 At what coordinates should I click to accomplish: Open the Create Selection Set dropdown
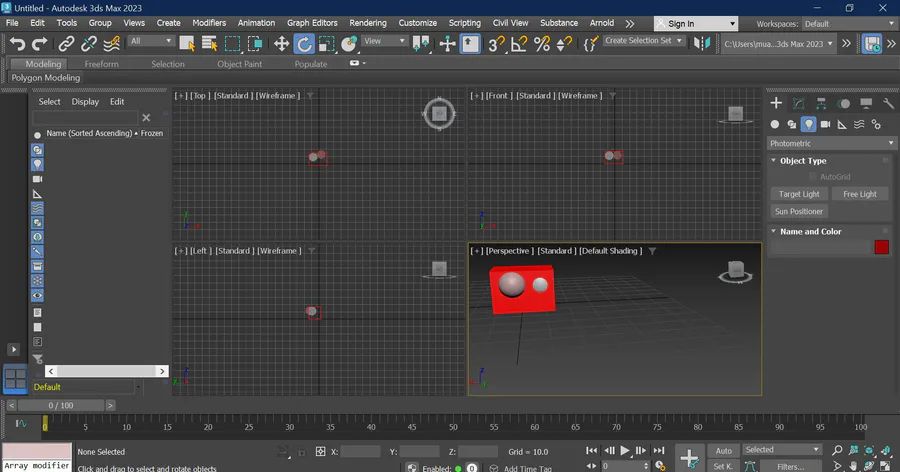point(643,41)
